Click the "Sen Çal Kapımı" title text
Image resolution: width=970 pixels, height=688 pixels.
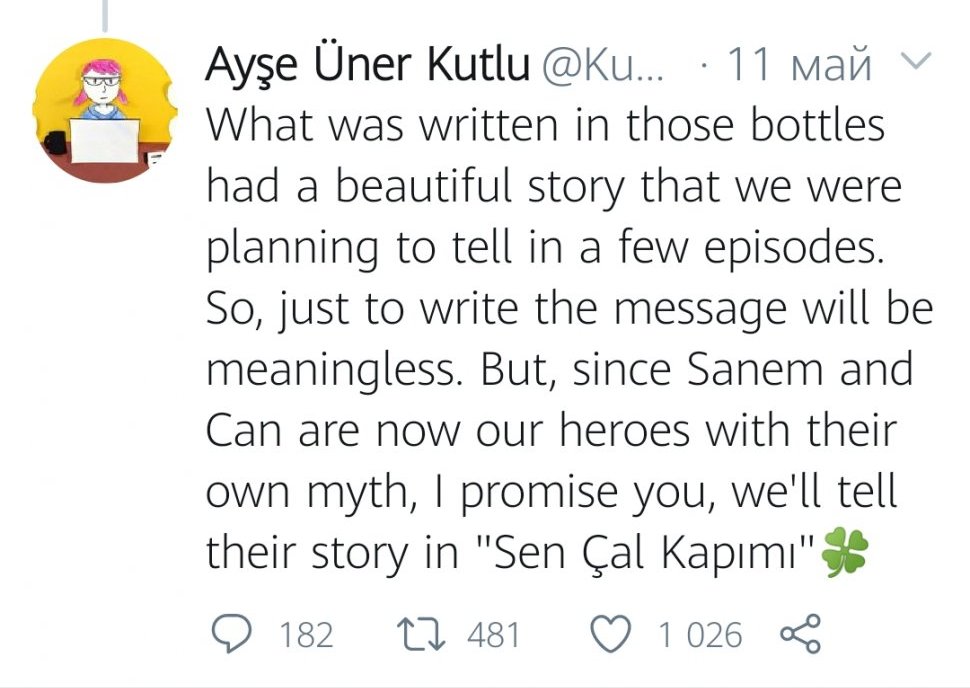639,554
